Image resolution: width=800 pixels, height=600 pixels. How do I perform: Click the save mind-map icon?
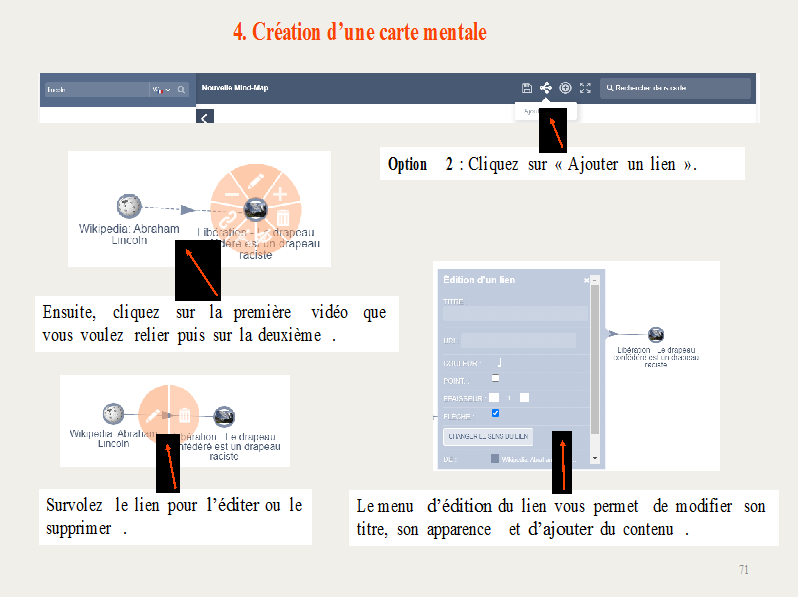pos(527,88)
